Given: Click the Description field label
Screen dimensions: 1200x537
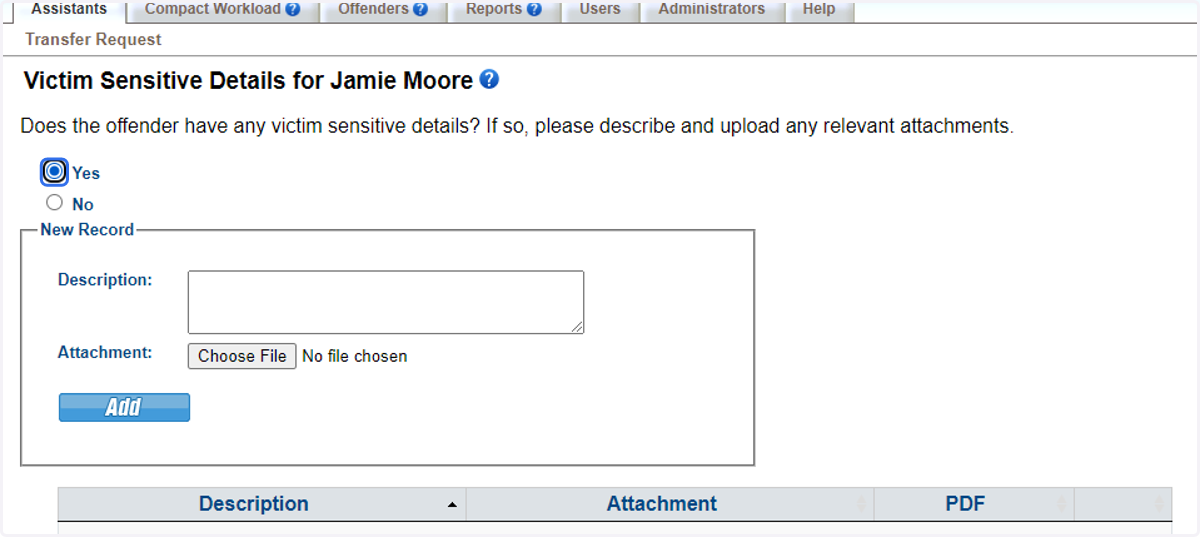Looking at the screenshot, I should pos(105,280).
